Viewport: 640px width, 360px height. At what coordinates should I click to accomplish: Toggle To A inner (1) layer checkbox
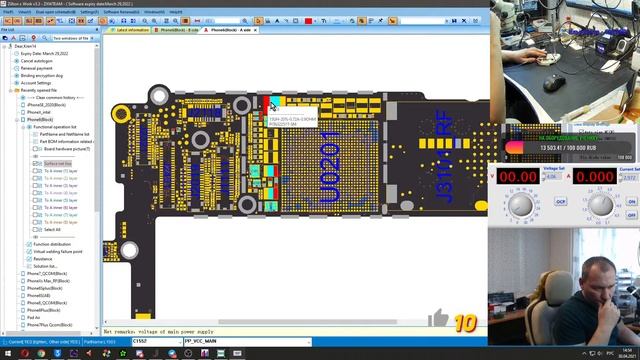pyautogui.click(x=36, y=171)
